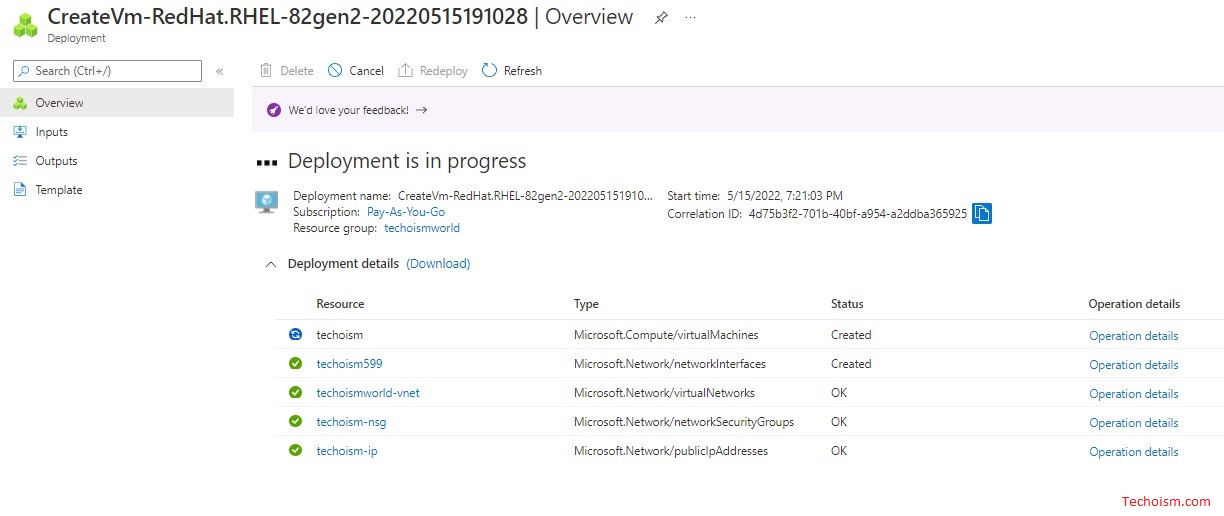Click the in-progress icon beside techoism
This screenshot has height=516, width=1224.
(295, 335)
